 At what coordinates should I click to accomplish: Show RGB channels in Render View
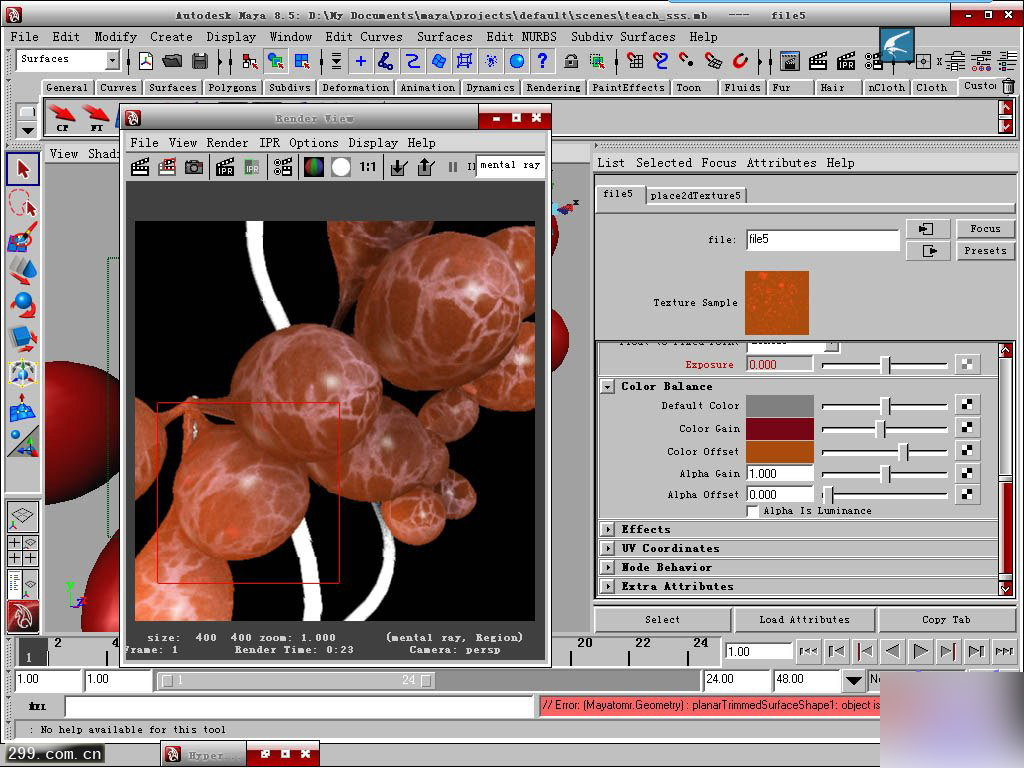pyautogui.click(x=314, y=167)
